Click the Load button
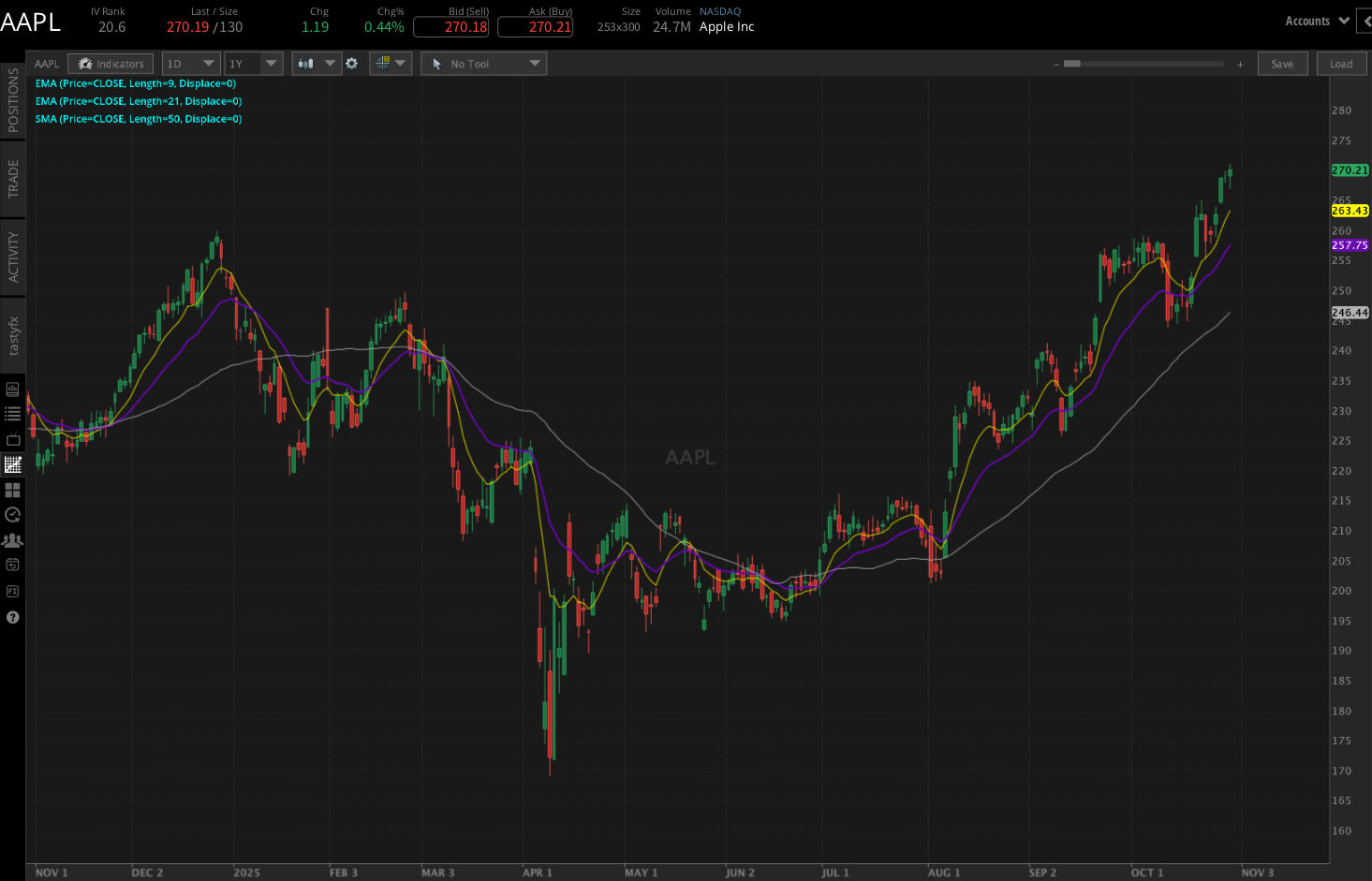The width and height of the screenshot is (1372, 881). coord(1341,63)
